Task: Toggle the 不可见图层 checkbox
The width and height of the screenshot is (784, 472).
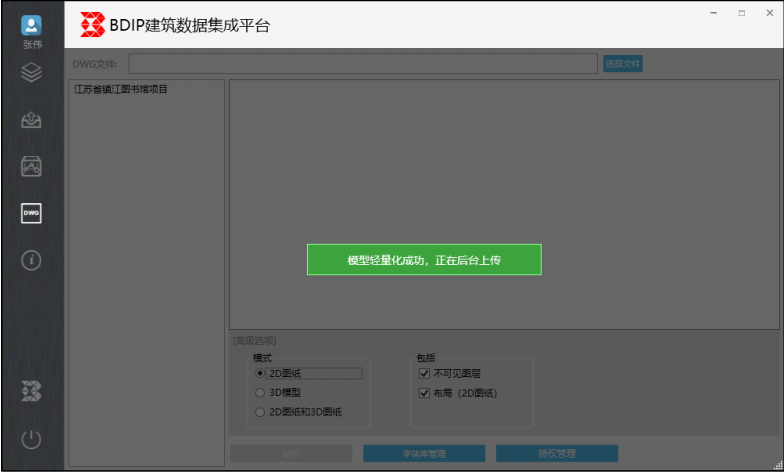Action: [x=424, y=373]
